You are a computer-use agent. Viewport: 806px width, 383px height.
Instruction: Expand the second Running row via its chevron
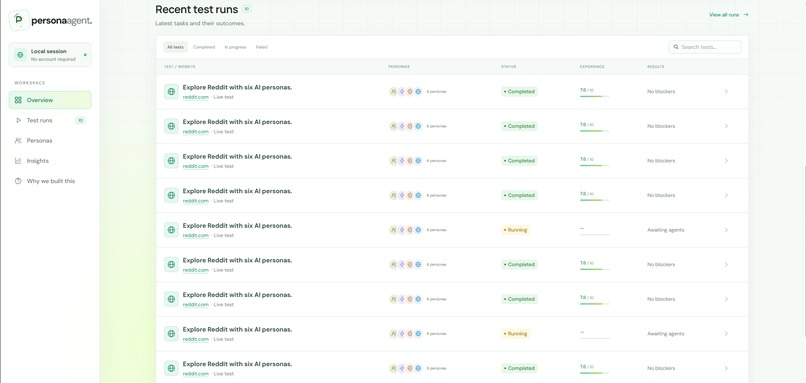726,334
